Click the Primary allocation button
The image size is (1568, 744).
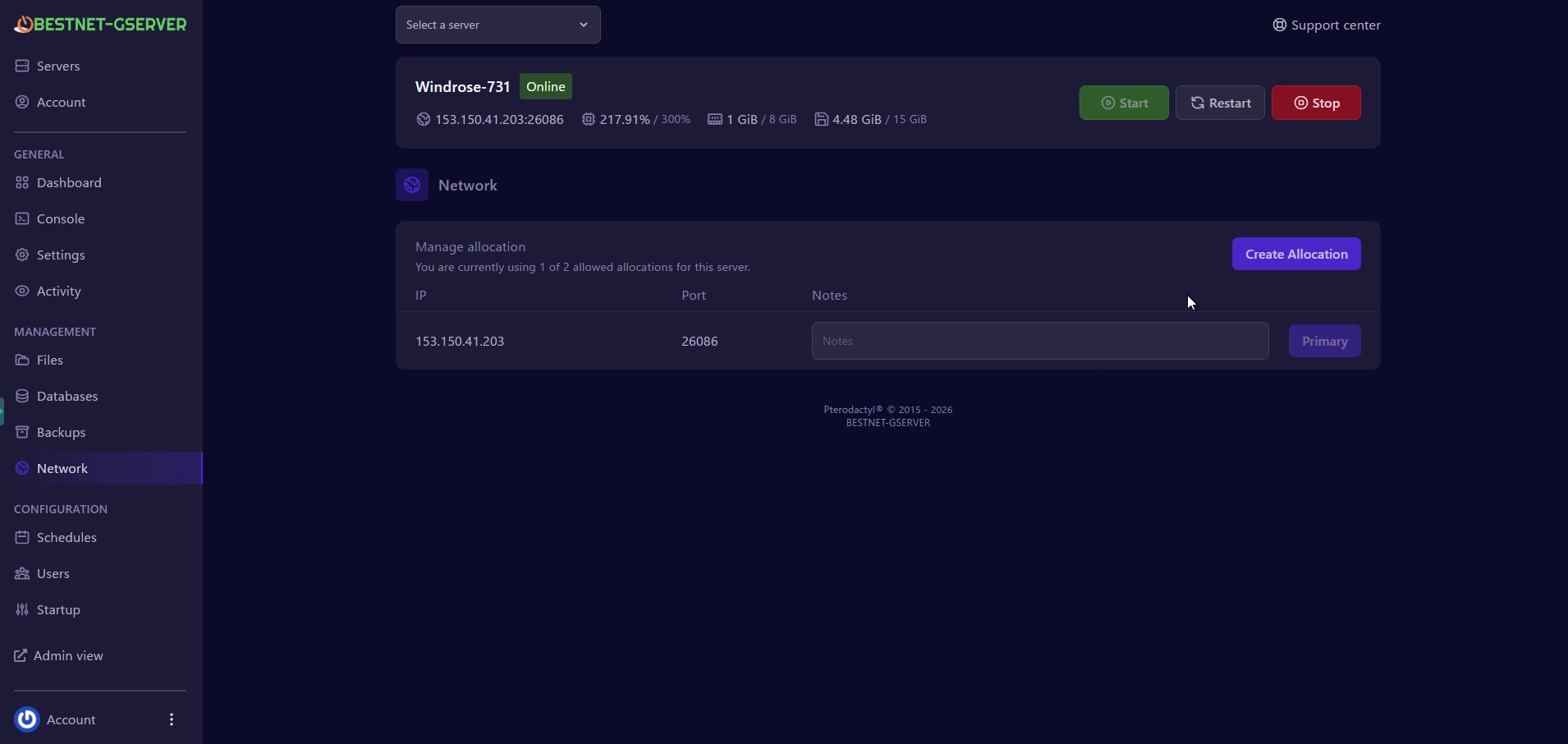[1324, 341]
